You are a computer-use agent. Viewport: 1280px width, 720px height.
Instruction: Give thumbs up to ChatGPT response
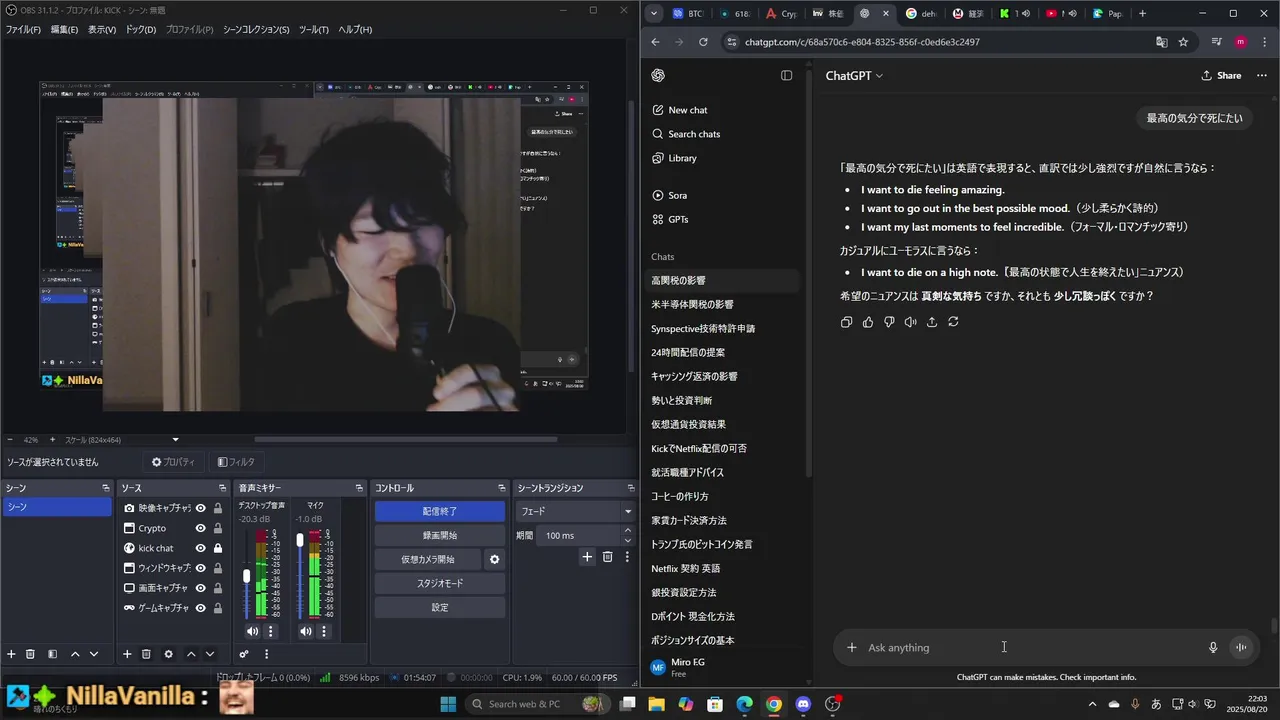[868, 322]
